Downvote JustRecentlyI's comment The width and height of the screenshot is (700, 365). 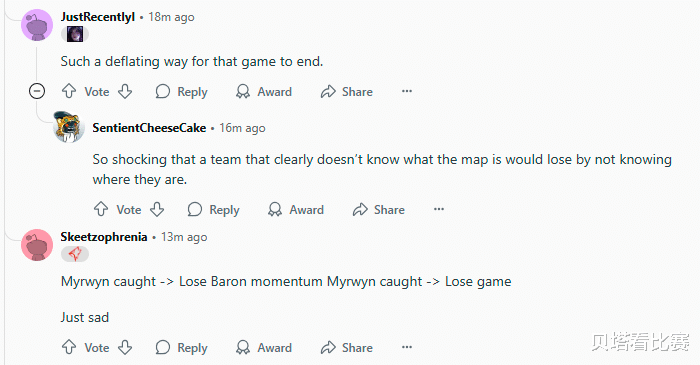[x=125, y=91]
